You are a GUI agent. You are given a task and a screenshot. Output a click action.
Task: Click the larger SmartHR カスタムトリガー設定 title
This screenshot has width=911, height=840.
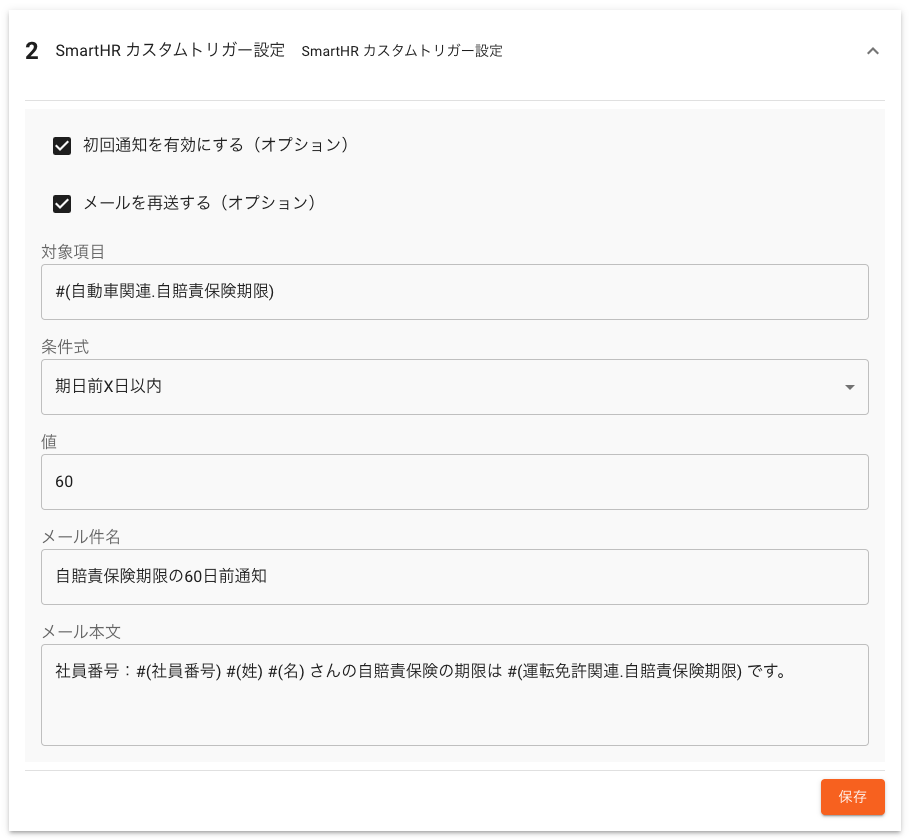pyautogui.click(x=170, y=51)
